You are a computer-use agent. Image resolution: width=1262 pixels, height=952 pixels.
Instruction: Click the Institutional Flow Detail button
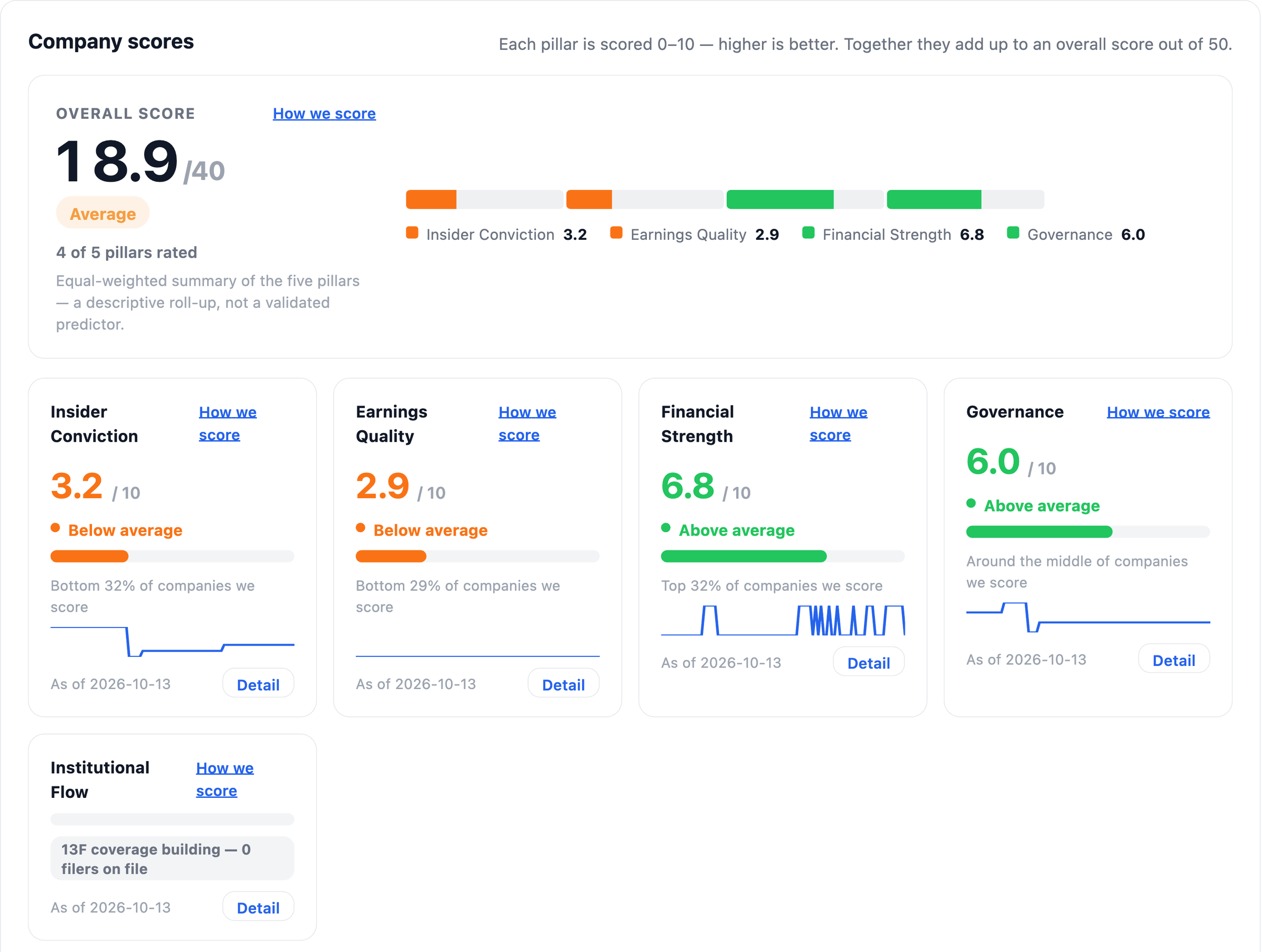258,907
